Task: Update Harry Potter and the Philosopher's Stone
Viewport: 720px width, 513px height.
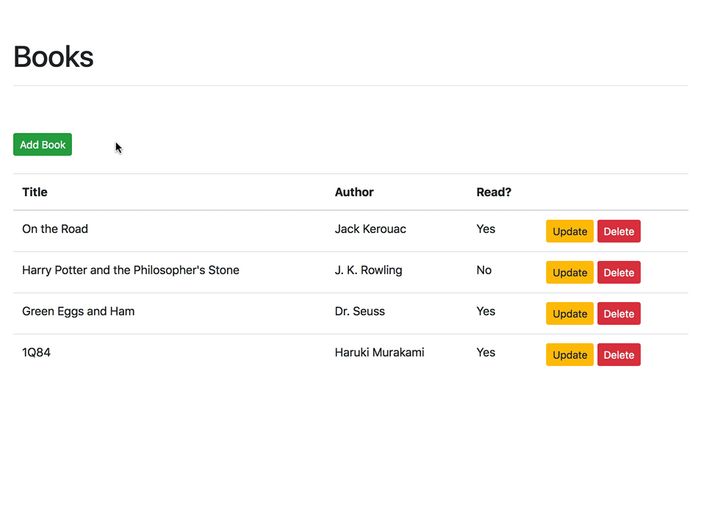Action: tap(569, 272)
